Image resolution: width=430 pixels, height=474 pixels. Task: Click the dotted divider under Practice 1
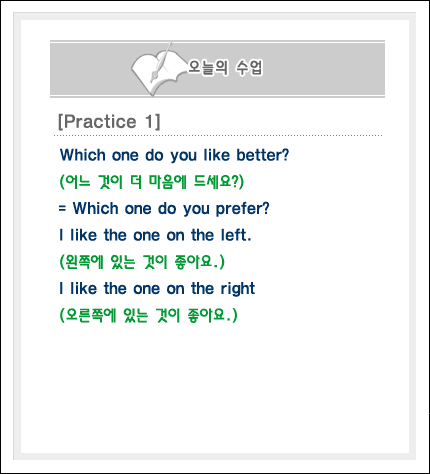click(x=218, y=136)
